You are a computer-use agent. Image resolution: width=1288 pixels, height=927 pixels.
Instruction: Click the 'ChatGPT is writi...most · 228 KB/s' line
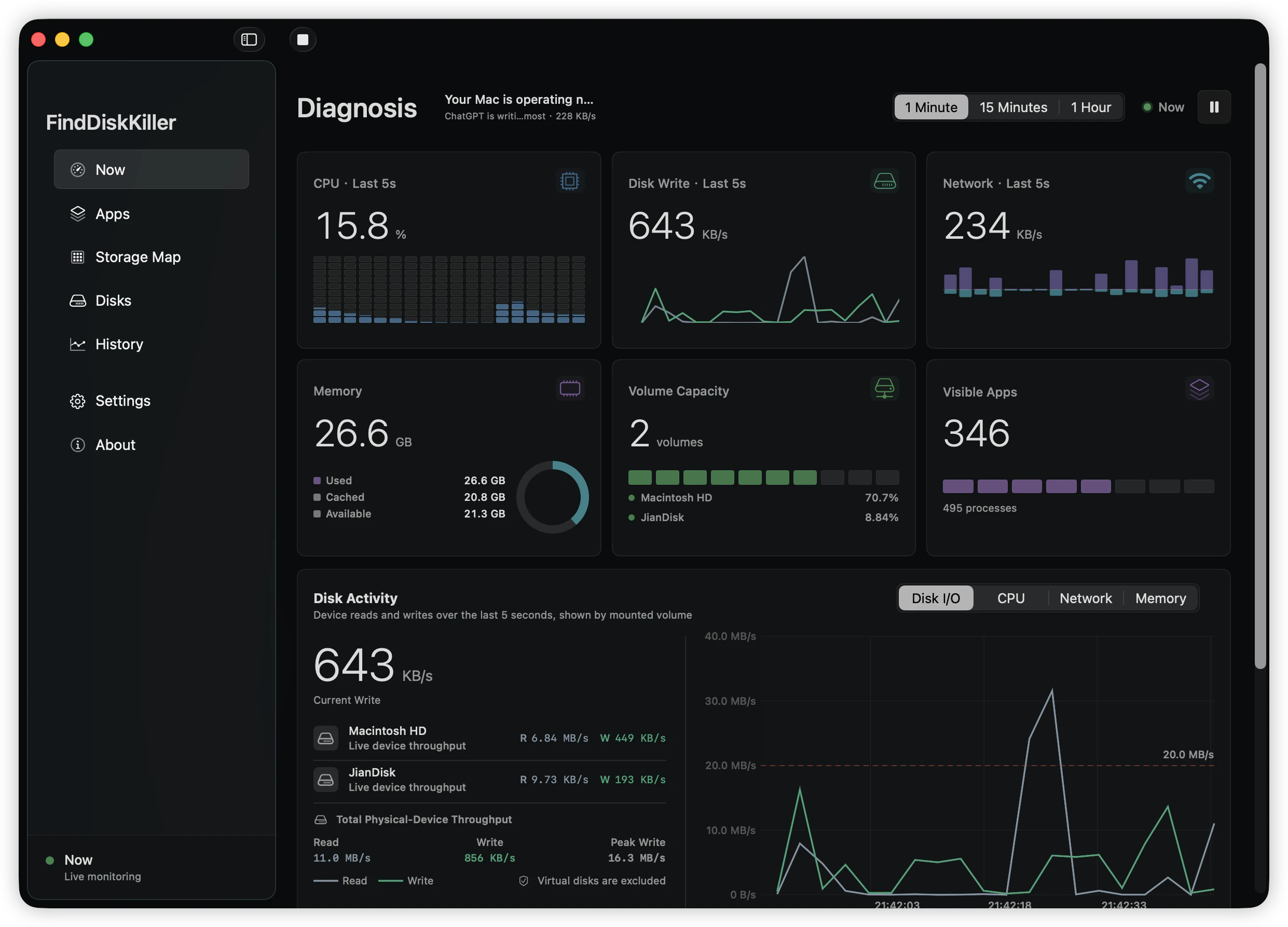(x=519, y=116)
